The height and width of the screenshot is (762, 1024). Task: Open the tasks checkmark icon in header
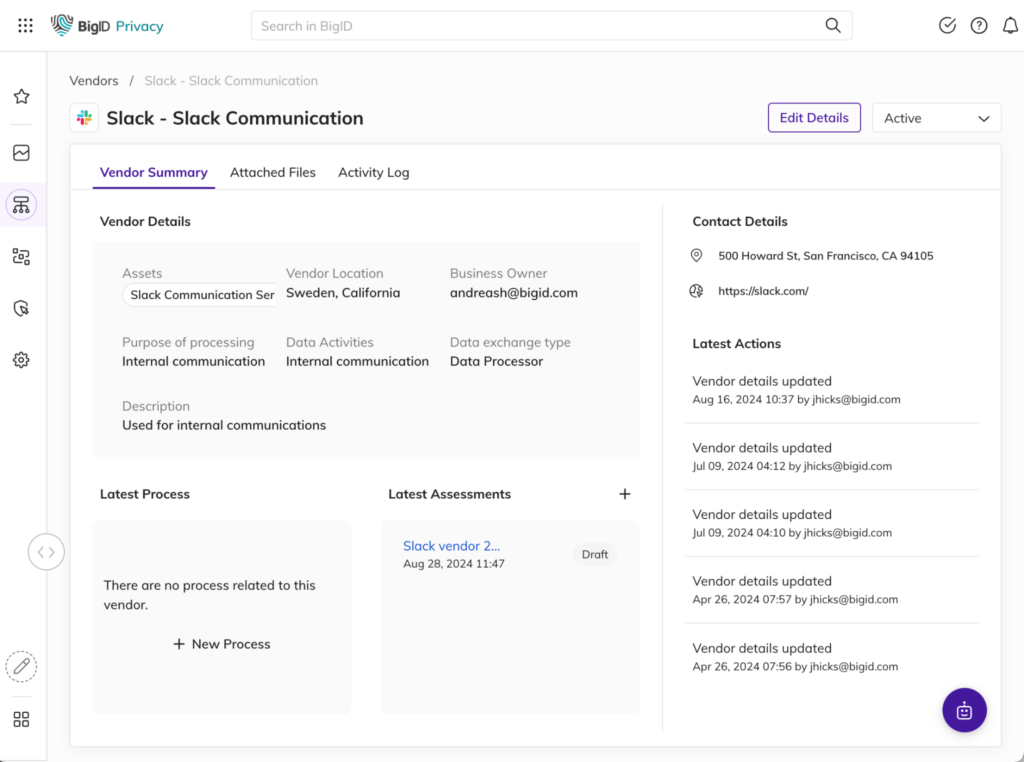(x=947, y=26)
